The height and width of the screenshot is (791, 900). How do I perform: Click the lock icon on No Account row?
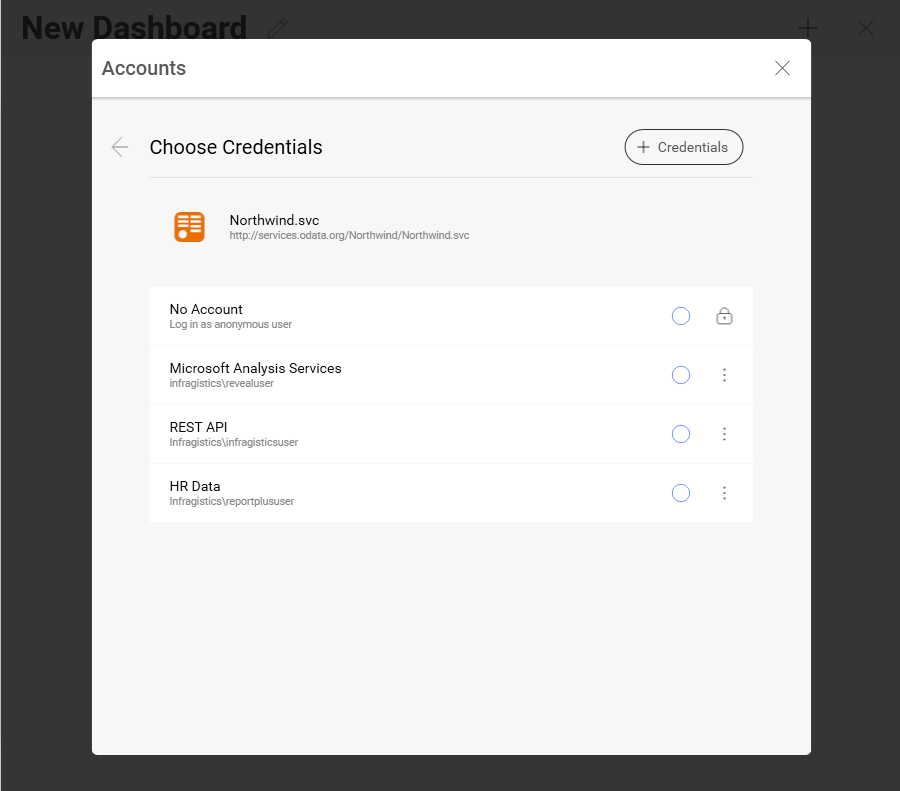pyautogui.click(x=724, y=316)
